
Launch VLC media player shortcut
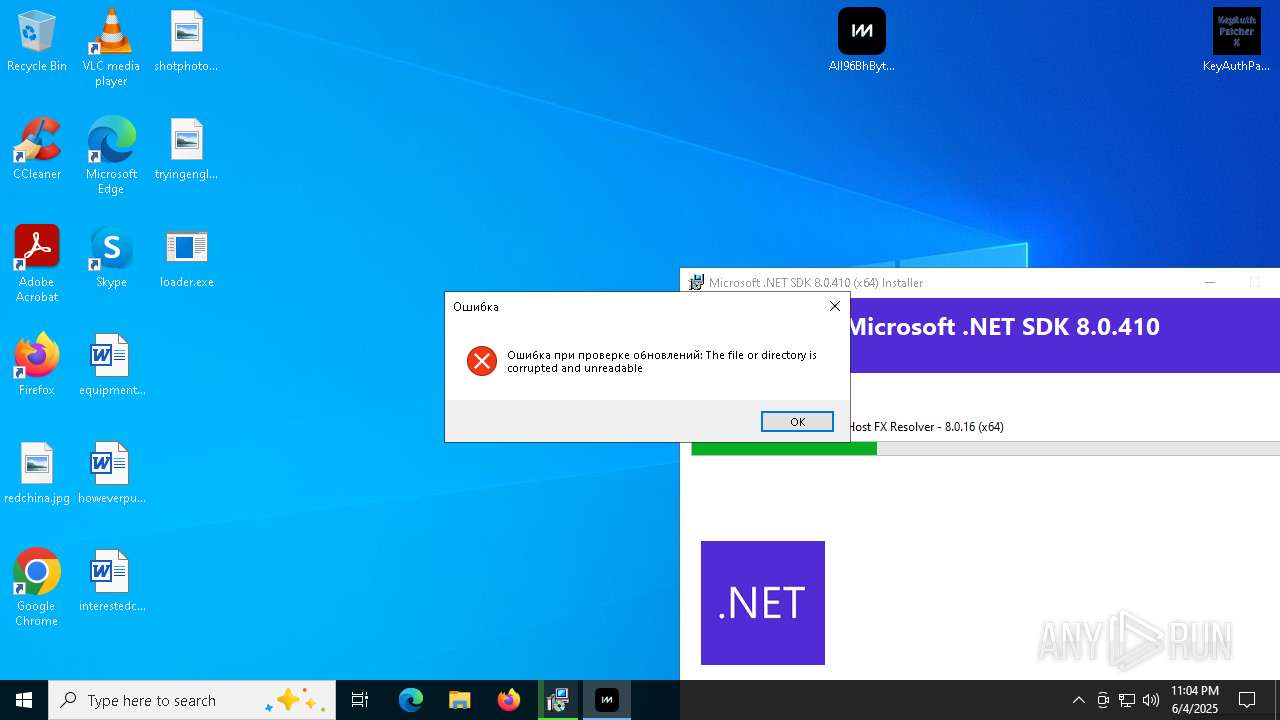click(111, 48)
